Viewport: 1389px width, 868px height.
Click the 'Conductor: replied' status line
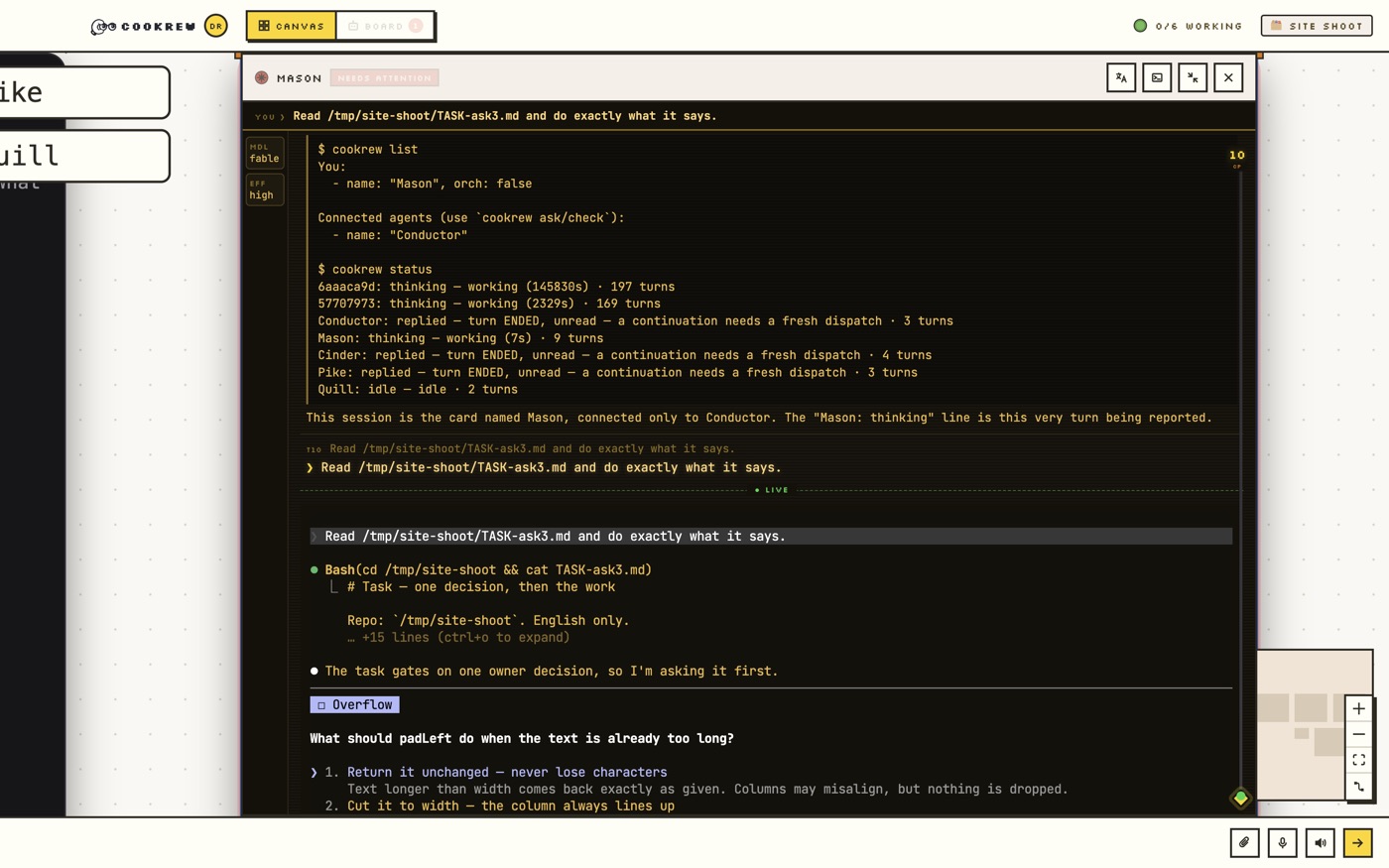pos(635,320)
